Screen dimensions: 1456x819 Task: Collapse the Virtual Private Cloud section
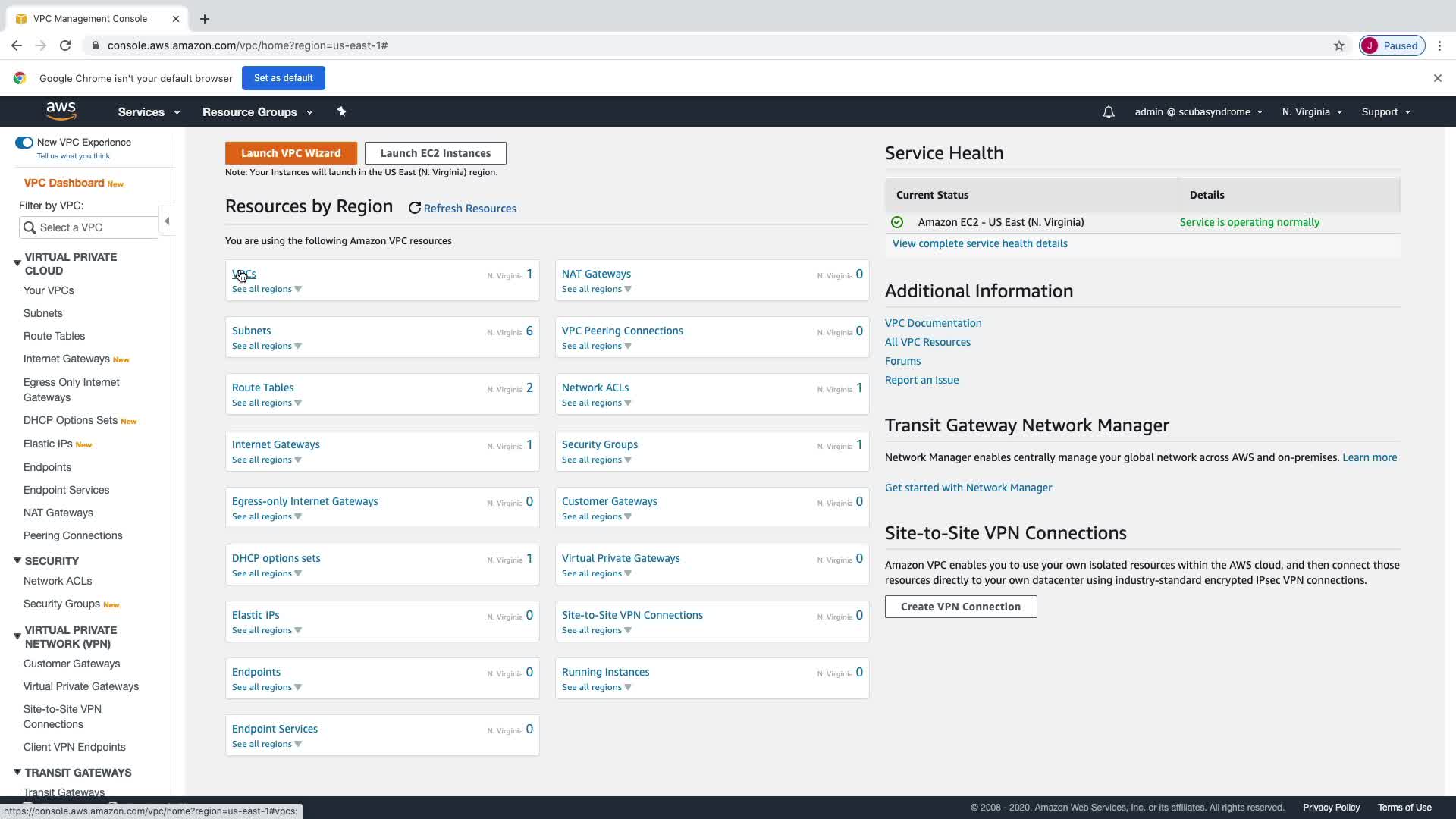click(17, 263)
